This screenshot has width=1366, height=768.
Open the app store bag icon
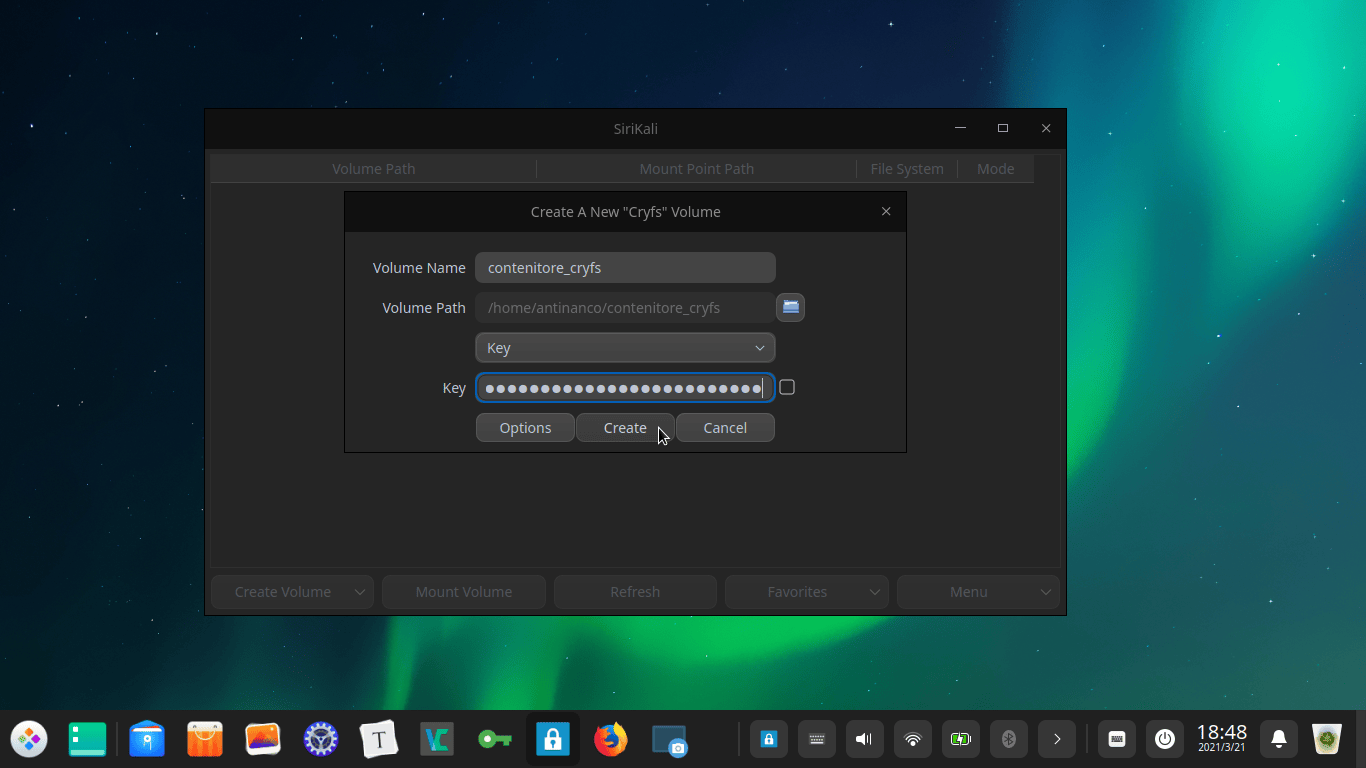[x=205, y=740]
